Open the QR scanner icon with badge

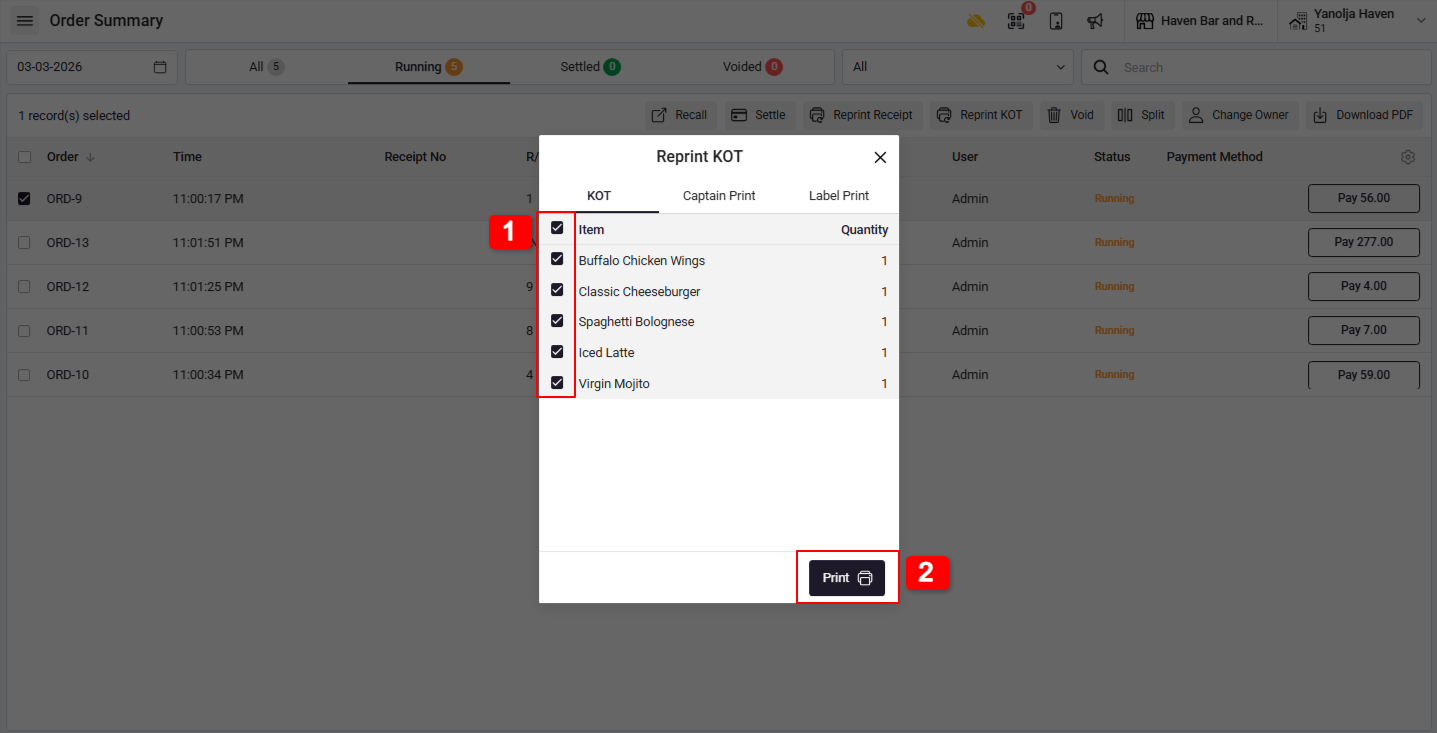[x=1016, y=21]
